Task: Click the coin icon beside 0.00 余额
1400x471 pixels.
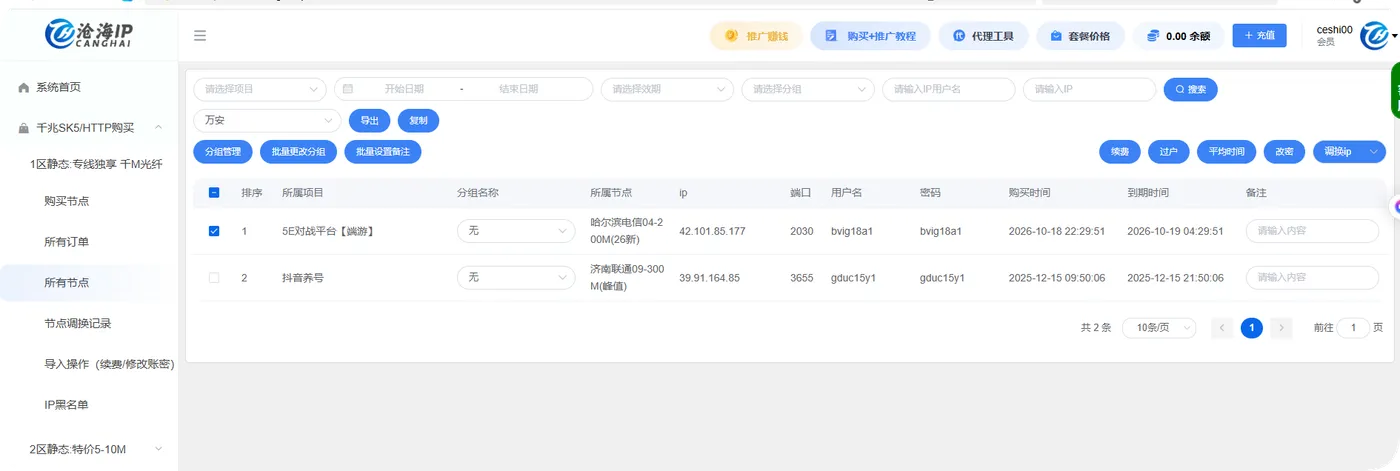Action: click(1153, 36)
